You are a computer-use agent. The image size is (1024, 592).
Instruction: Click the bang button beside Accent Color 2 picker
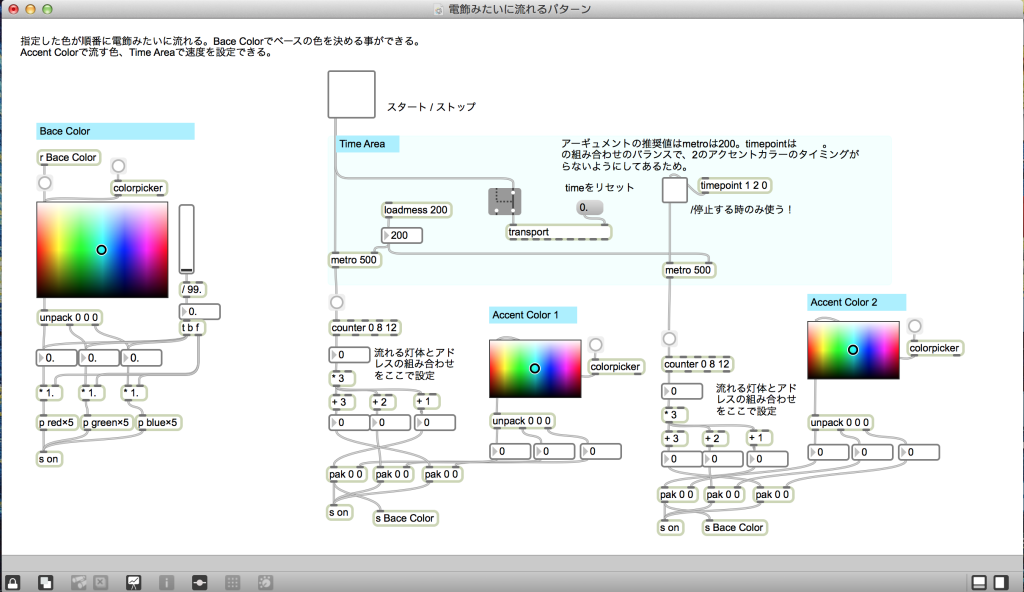click(x=916, y=328)
